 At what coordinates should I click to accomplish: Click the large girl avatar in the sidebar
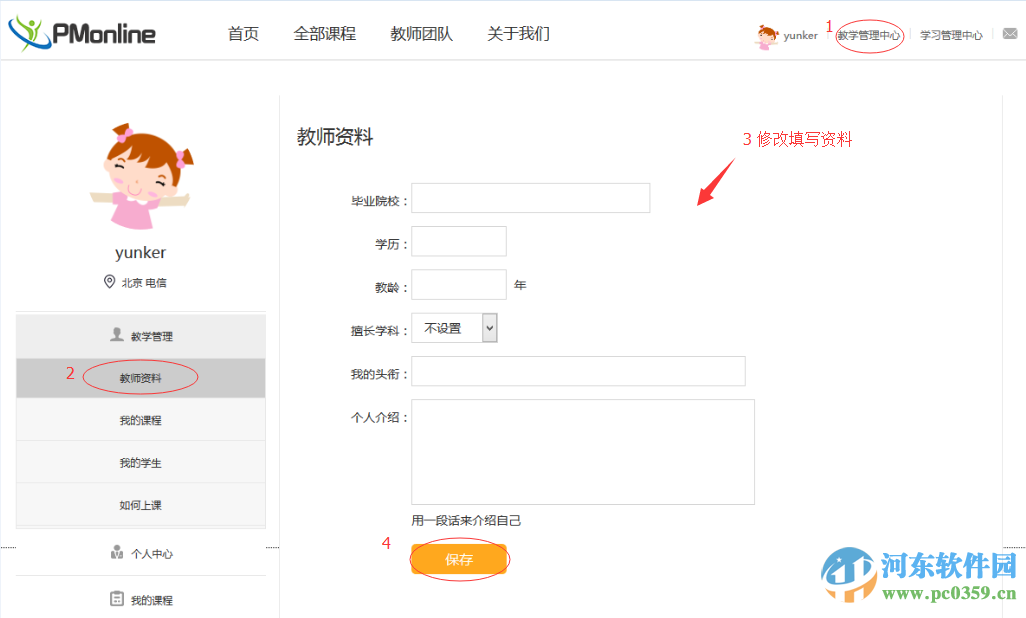click(x=140, y=175)
